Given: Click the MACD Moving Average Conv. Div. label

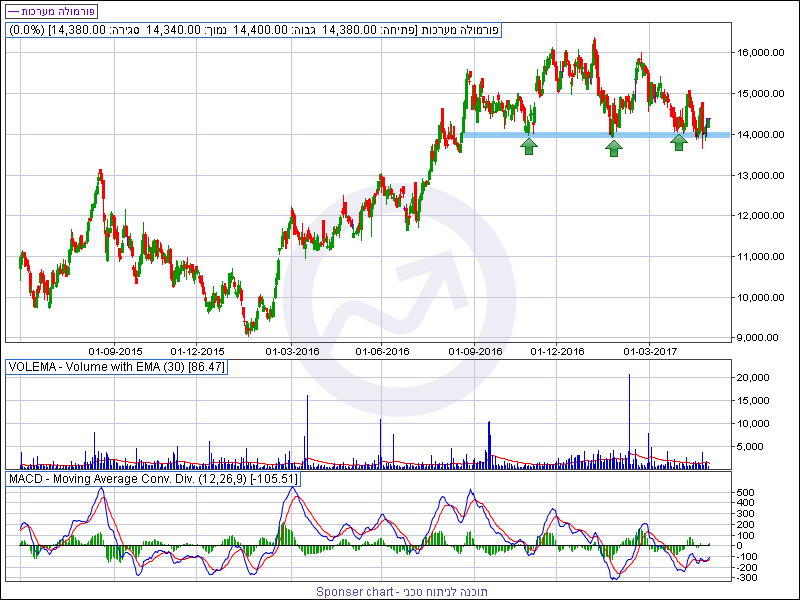Looking at the screenshot, I should (153, 479).
